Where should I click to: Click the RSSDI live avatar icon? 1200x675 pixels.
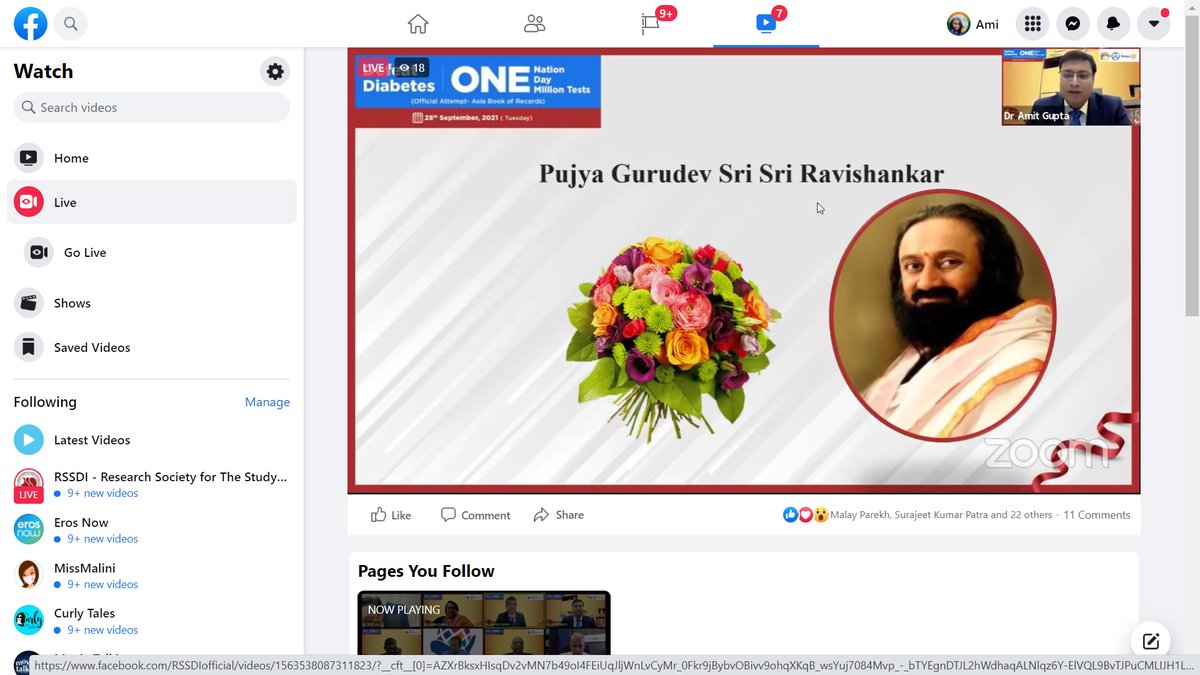(29, 485)
